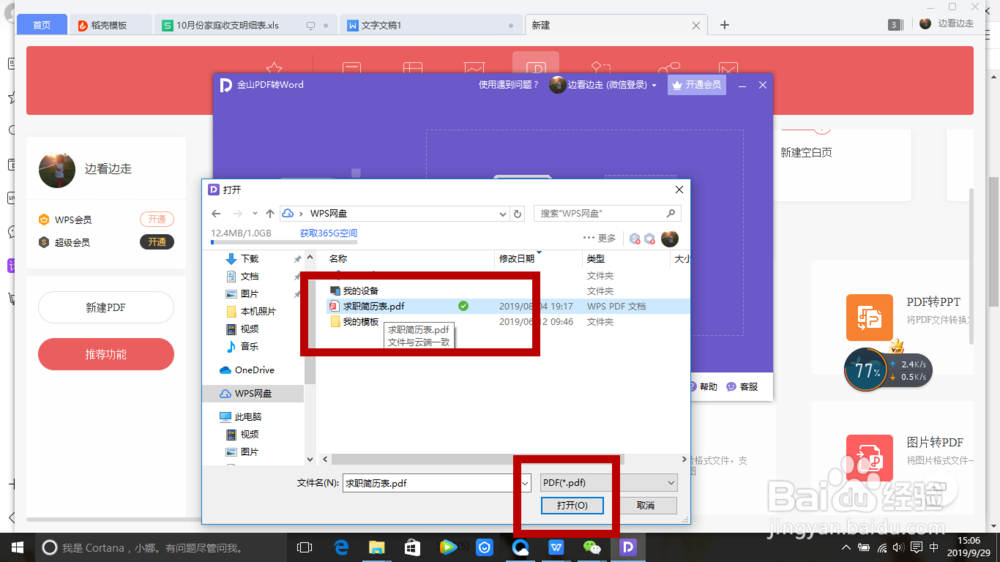This screenshot has width=1000, height=562.
Task: Sort by 修改日期 column header
Action: pos(517,258)
